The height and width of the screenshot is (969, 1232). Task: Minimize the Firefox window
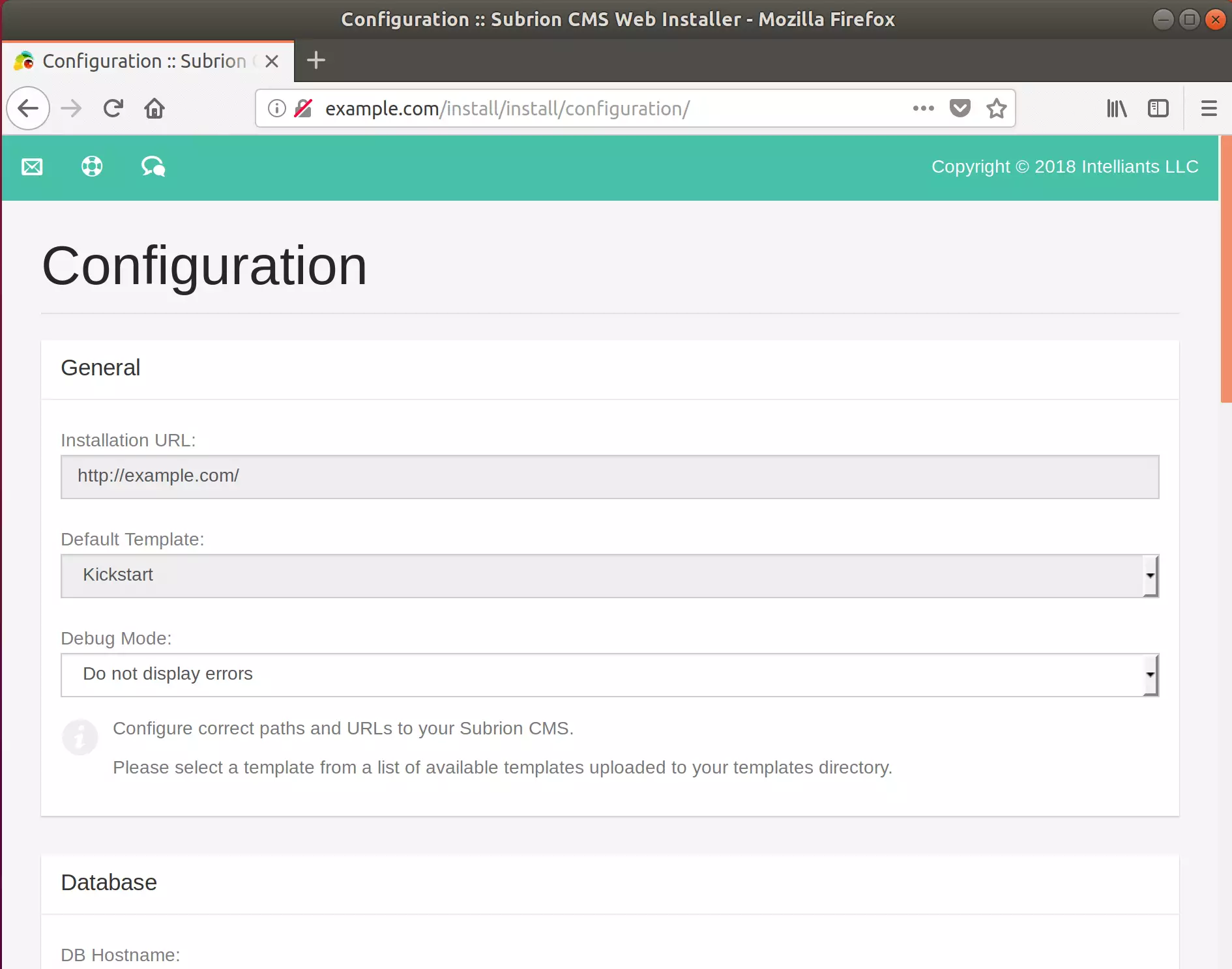click(1163, 20)
